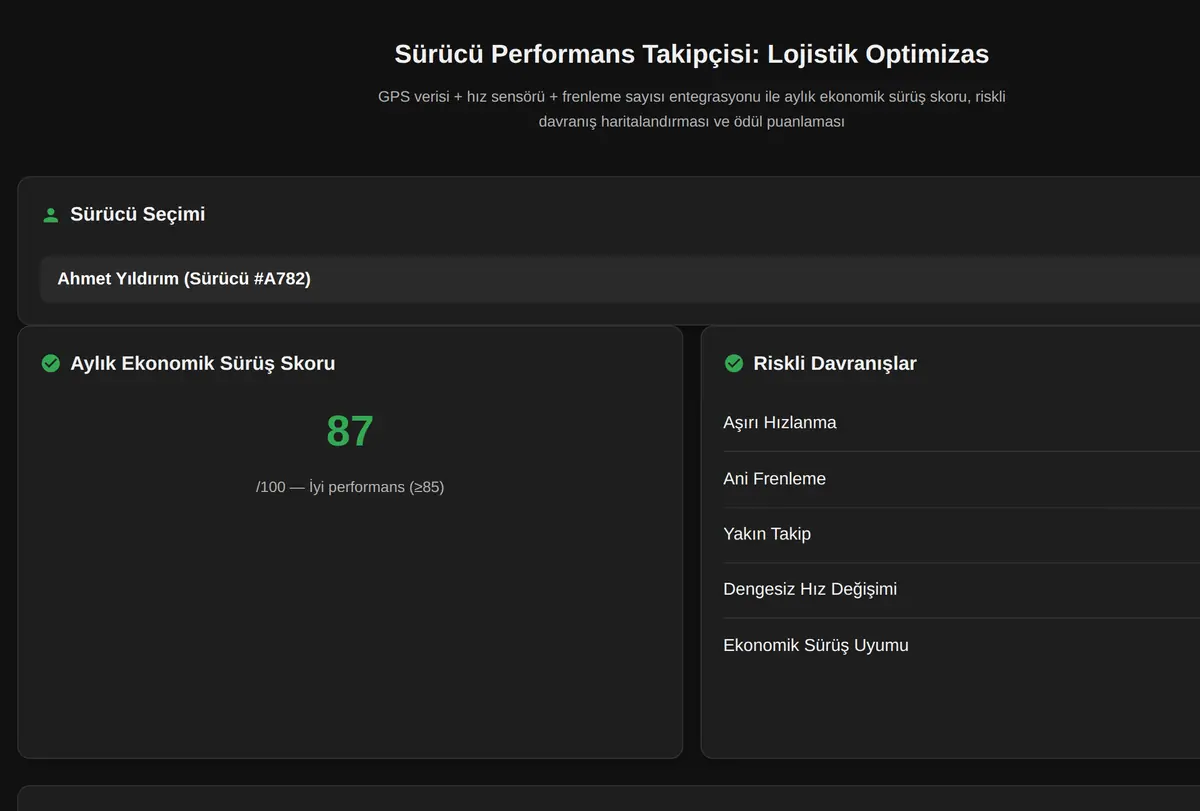Click the Aylık Ekonomik Sürüş Skoru heading
The width and height of the screenshot is (1200, 811).
pos(203,363)
